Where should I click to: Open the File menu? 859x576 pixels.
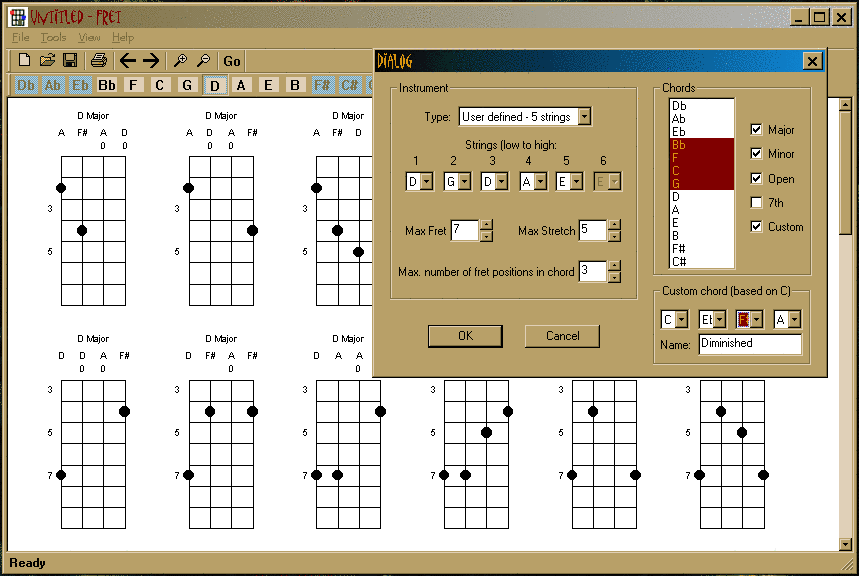click(x=20, y=37)
